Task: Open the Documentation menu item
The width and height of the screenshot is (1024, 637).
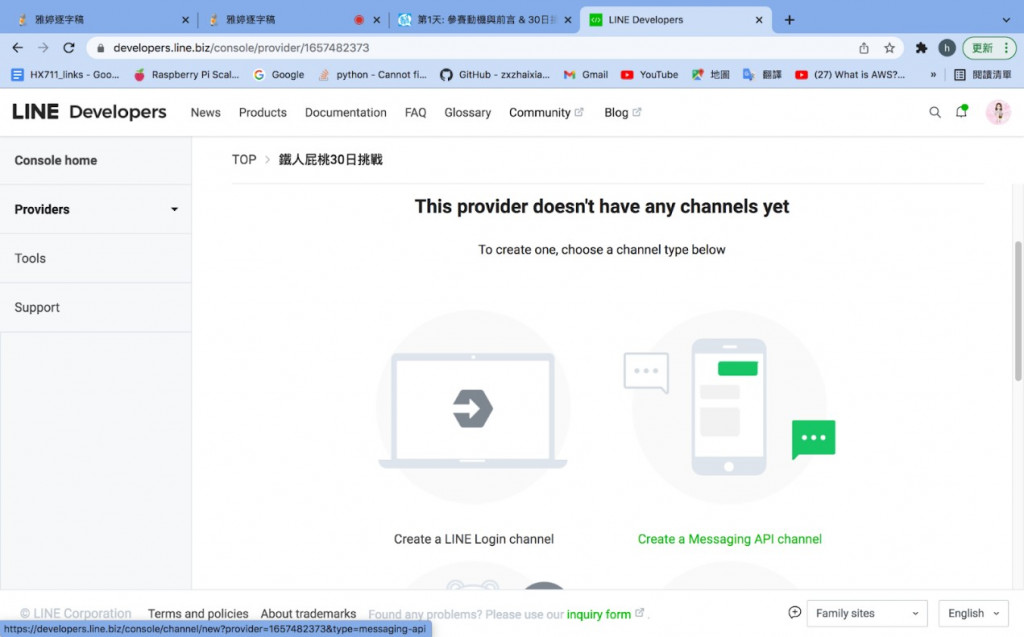Action: (345, 112)
